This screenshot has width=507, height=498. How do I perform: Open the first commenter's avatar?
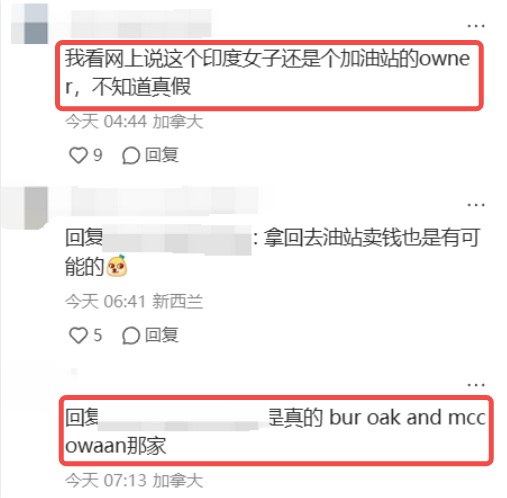click(29, 24)
